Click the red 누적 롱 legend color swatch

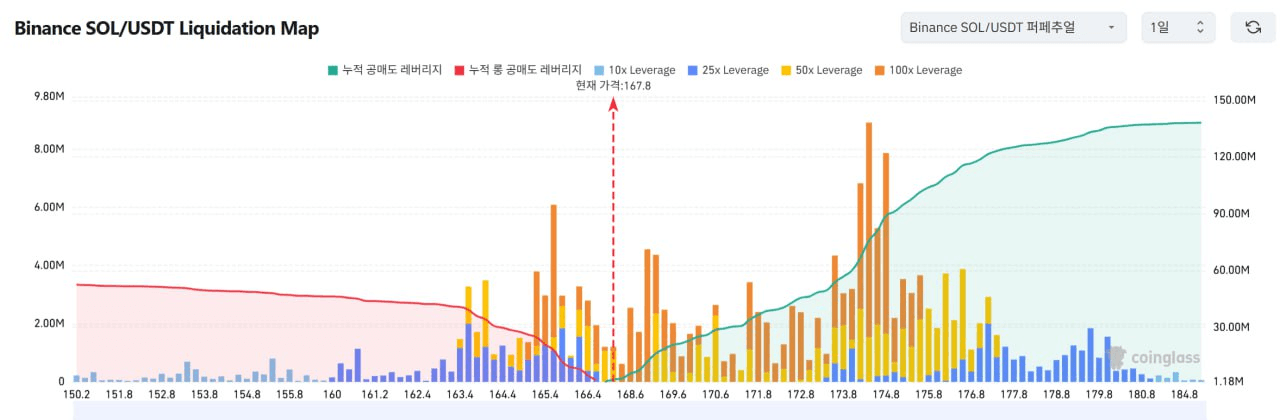(x=460, y=70)
